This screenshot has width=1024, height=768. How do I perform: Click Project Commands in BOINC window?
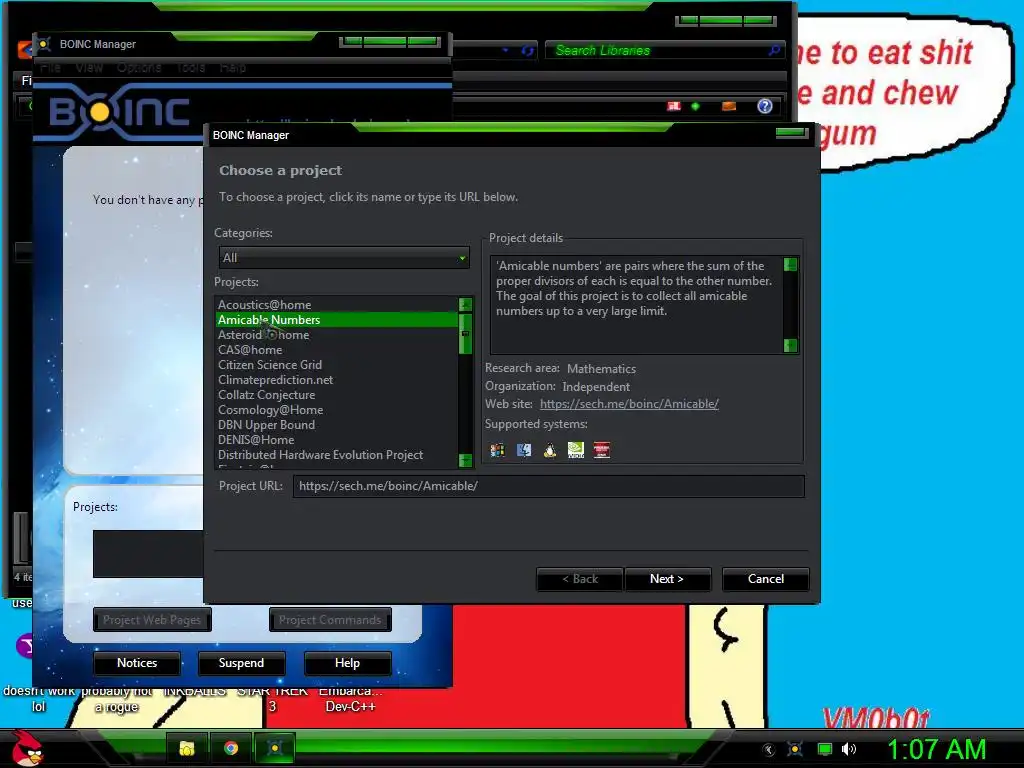click(x=330, y=620)
